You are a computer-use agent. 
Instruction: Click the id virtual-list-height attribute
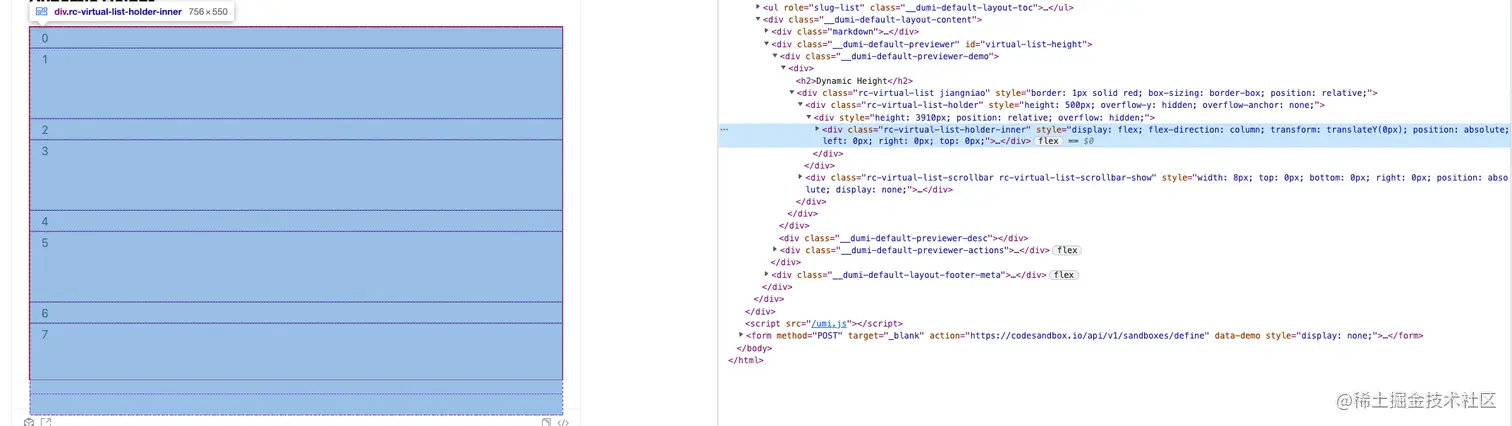(x=1027, y=44)
